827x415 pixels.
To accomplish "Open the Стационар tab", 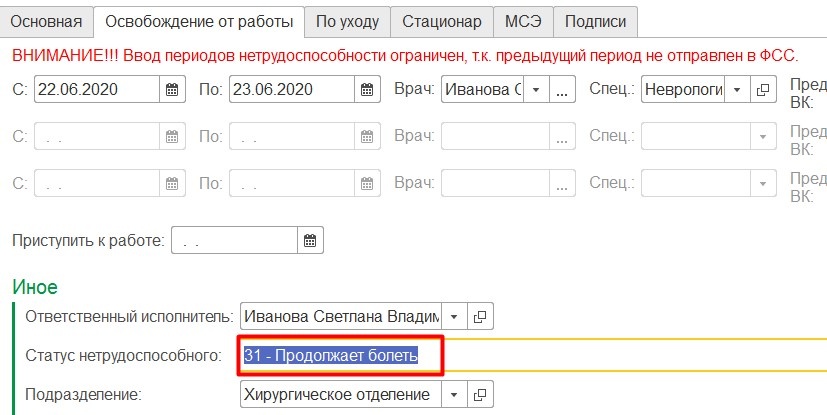I will click(442, 21).
